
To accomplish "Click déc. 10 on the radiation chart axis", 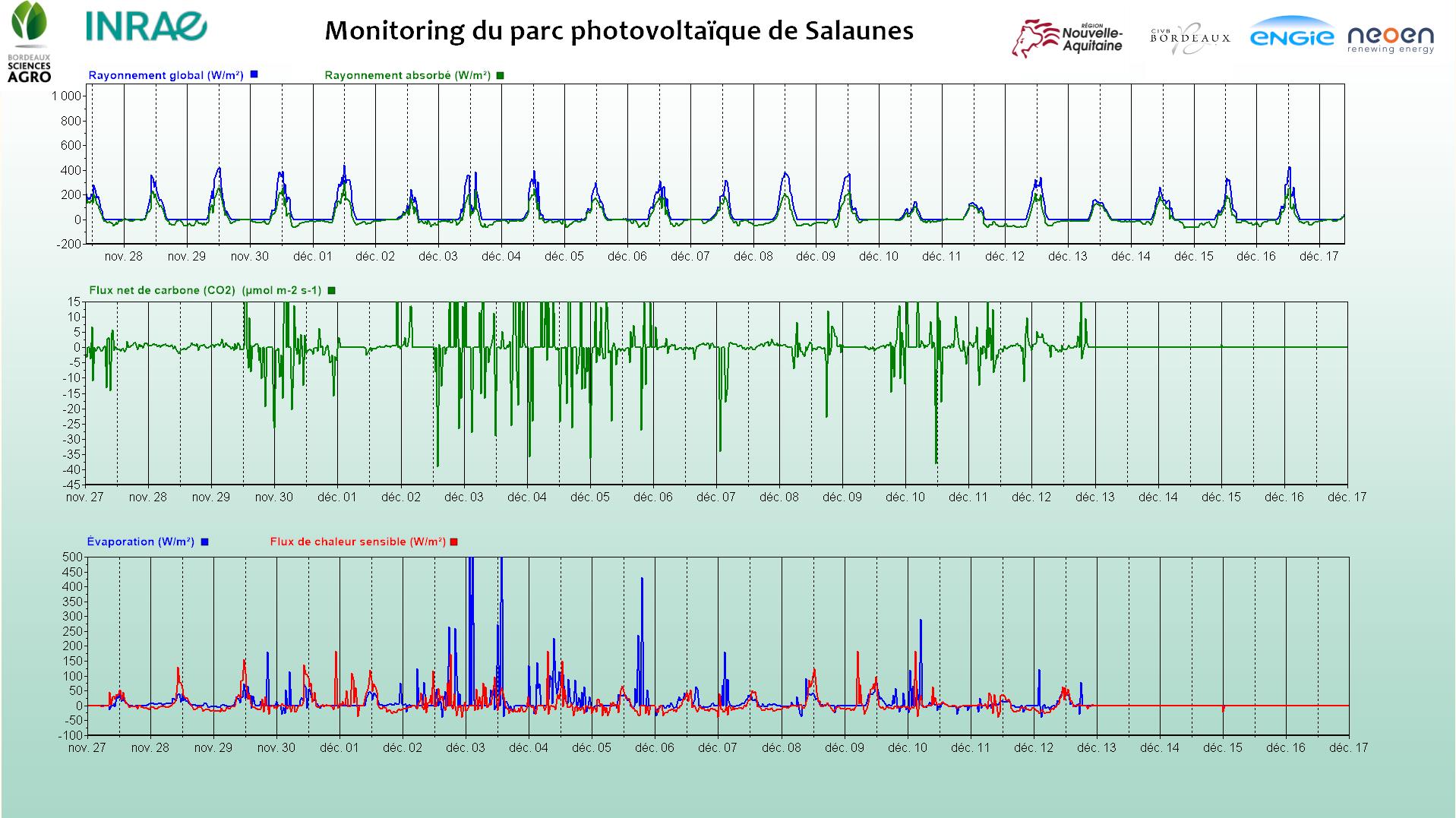I will coord(878,257).
